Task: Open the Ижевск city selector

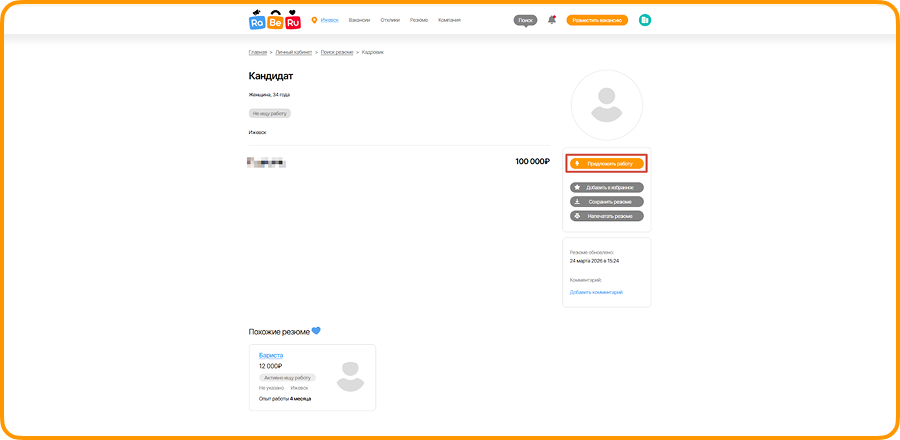Action: point(329,20)
